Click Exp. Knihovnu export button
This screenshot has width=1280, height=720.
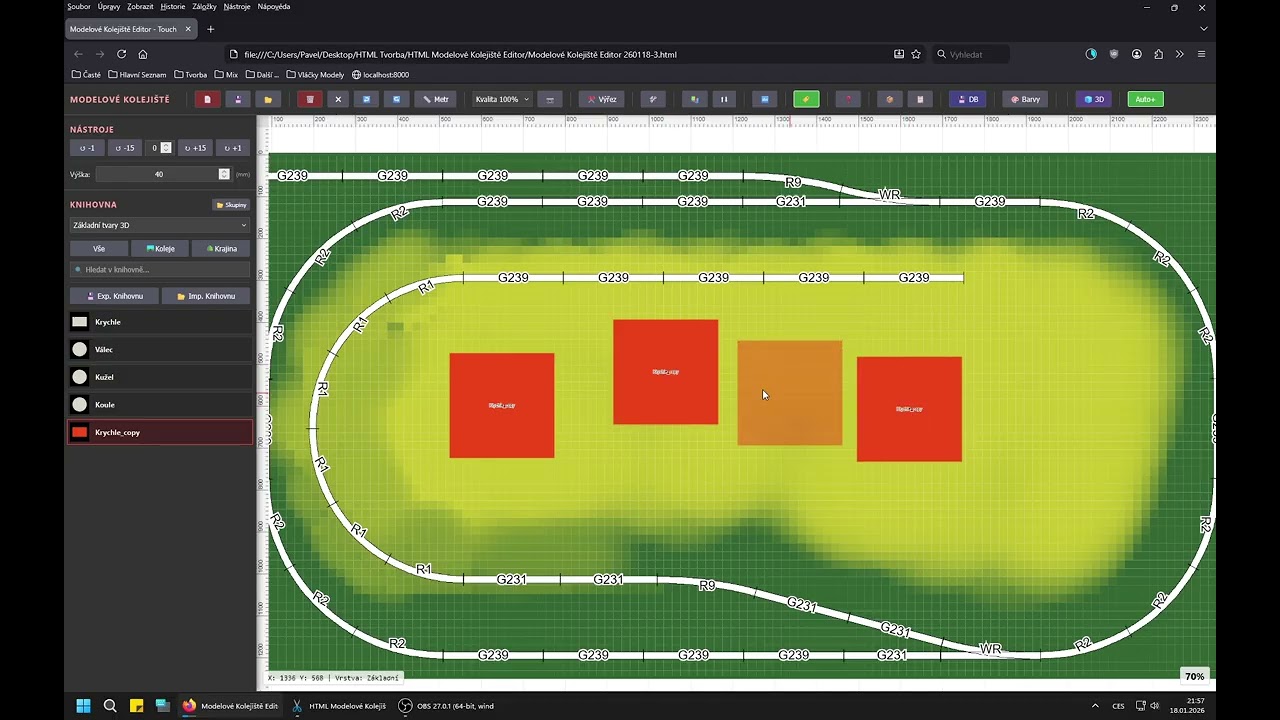tap(113, 296)
